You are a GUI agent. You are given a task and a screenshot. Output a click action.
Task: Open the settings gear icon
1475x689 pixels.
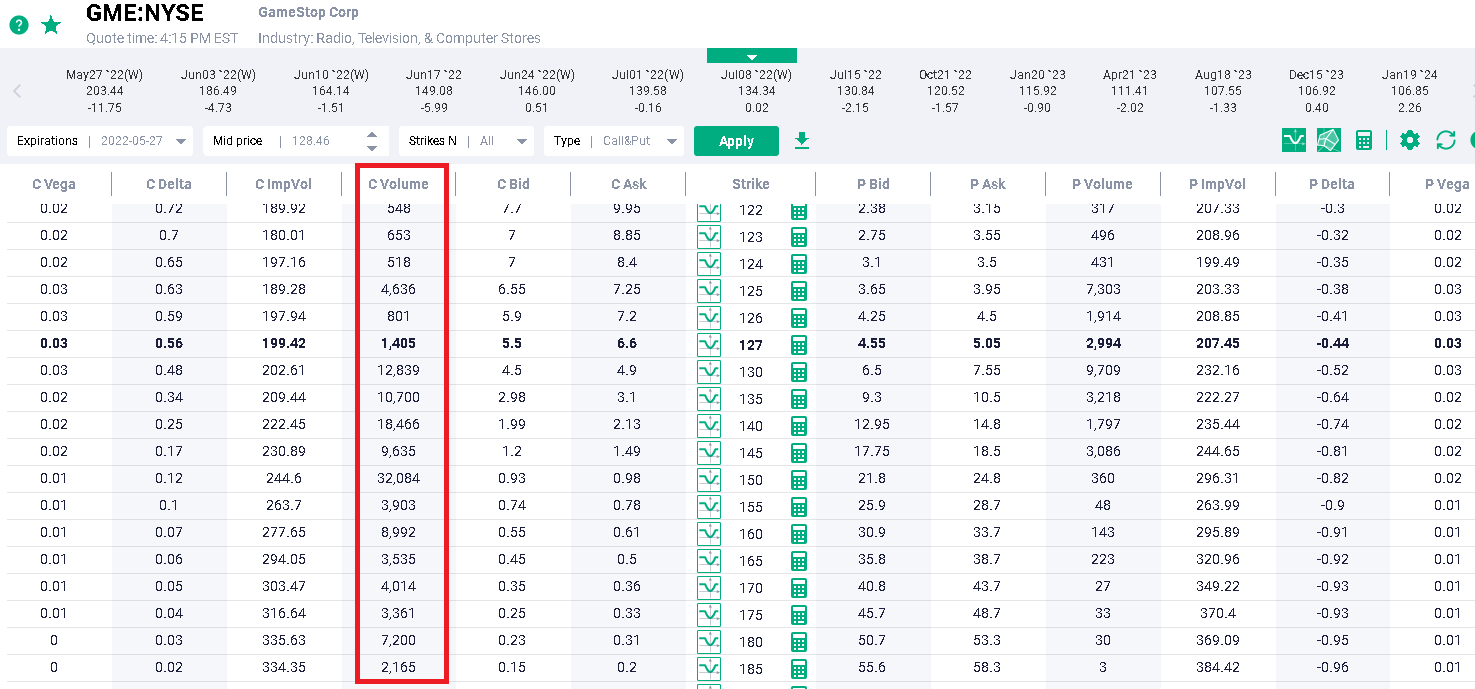[x=1410, y=140]
